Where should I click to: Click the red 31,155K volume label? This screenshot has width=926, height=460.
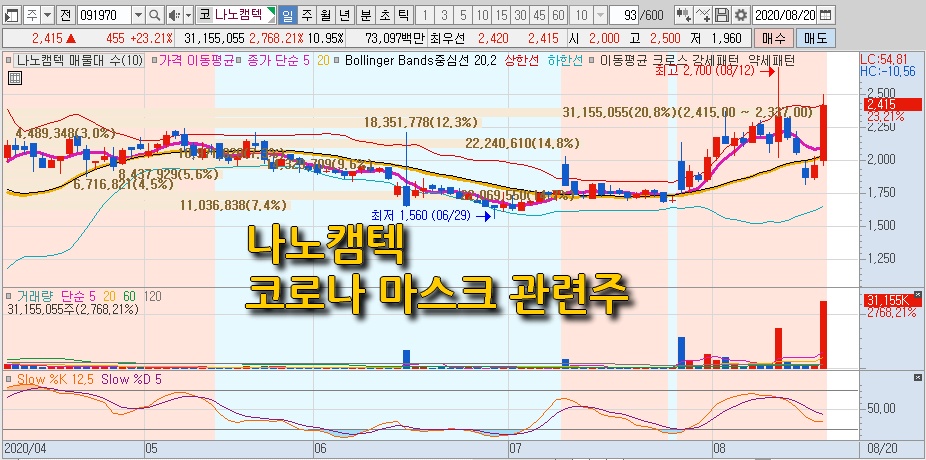(892, 300)
